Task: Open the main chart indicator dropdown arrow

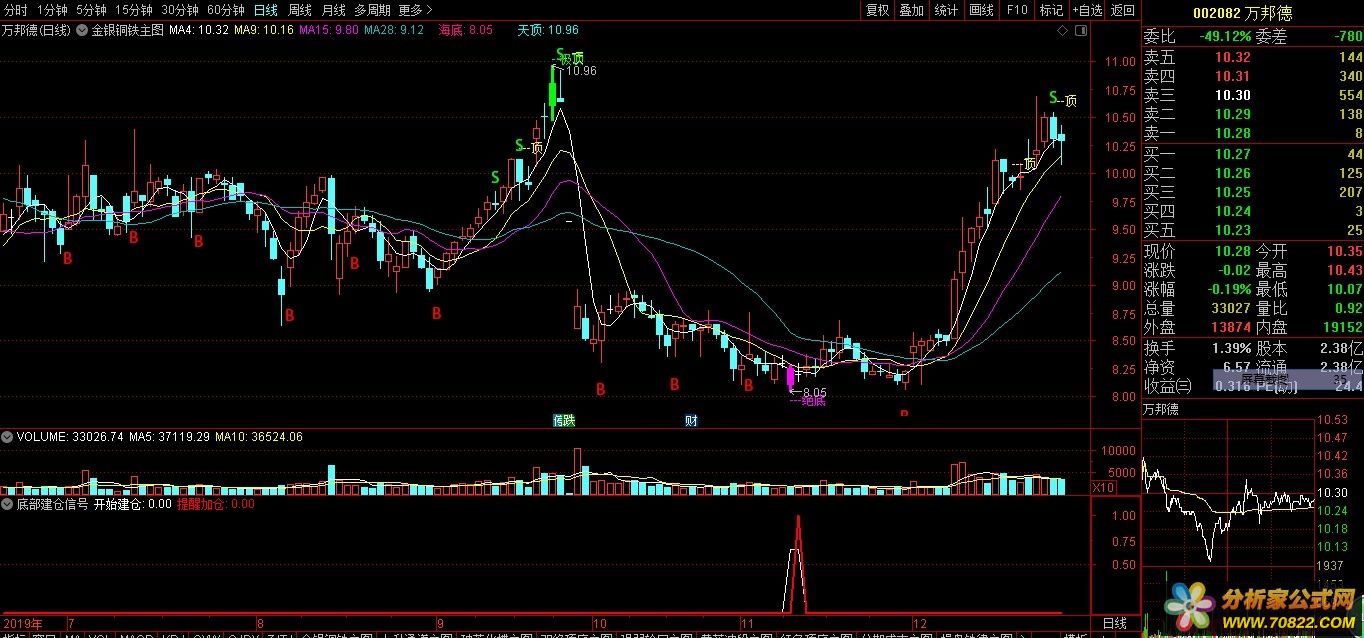Action: point(83,30)
